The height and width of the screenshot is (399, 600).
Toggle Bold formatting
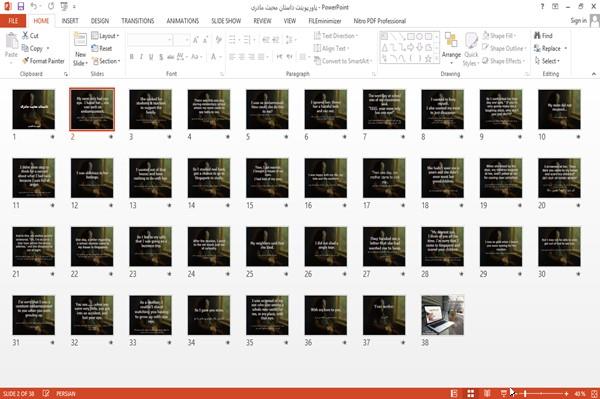(x=132, y=57)
